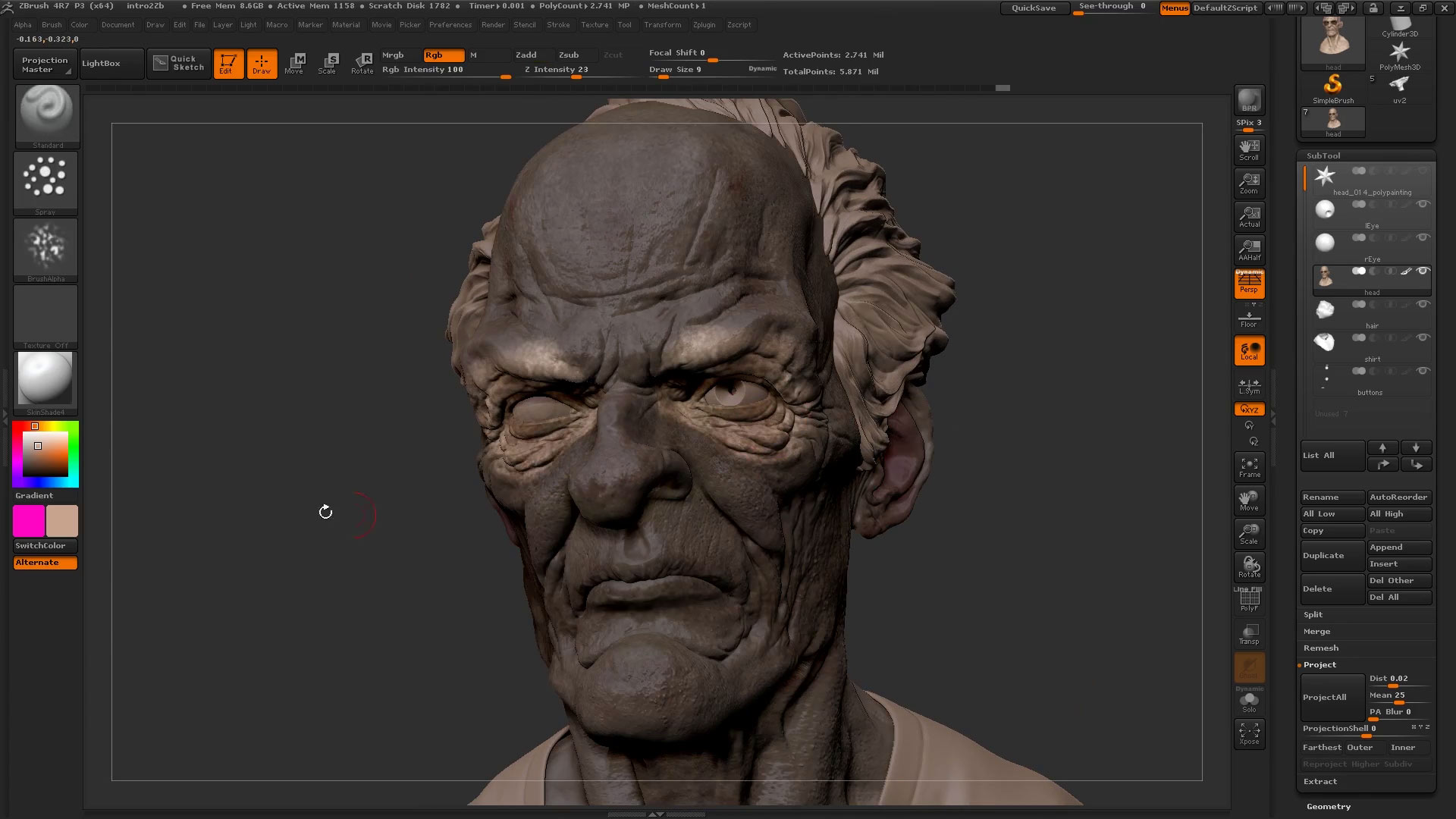Expand the Geometry section
Viewport: 1456px width, 819px height.
pos(1328,806)
